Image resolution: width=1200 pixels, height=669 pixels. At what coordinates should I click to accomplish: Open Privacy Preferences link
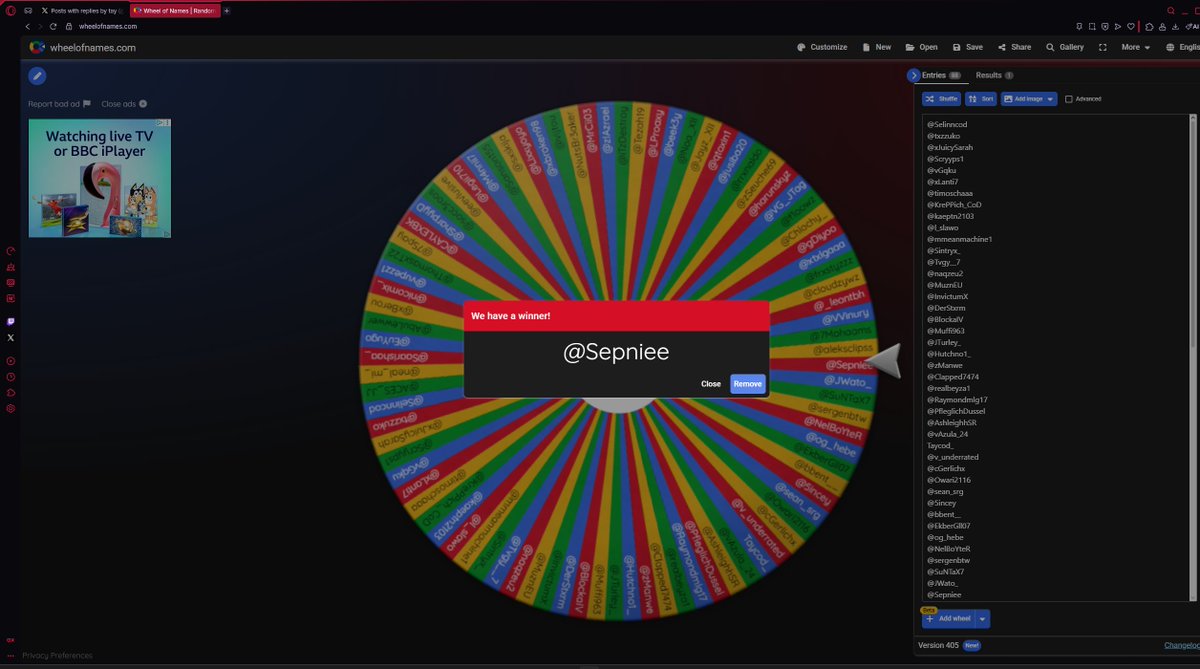57,656
